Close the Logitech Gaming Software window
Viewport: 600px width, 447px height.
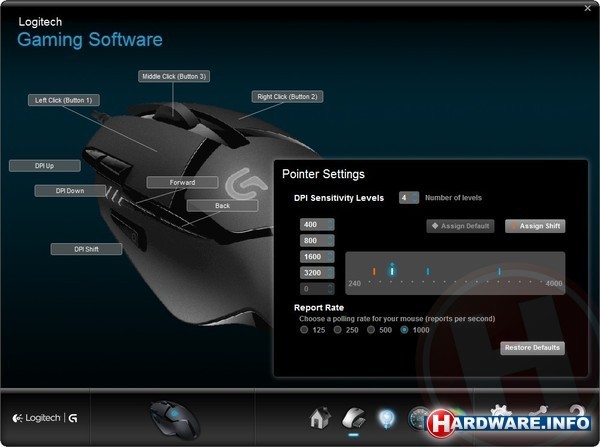(588, 8)
